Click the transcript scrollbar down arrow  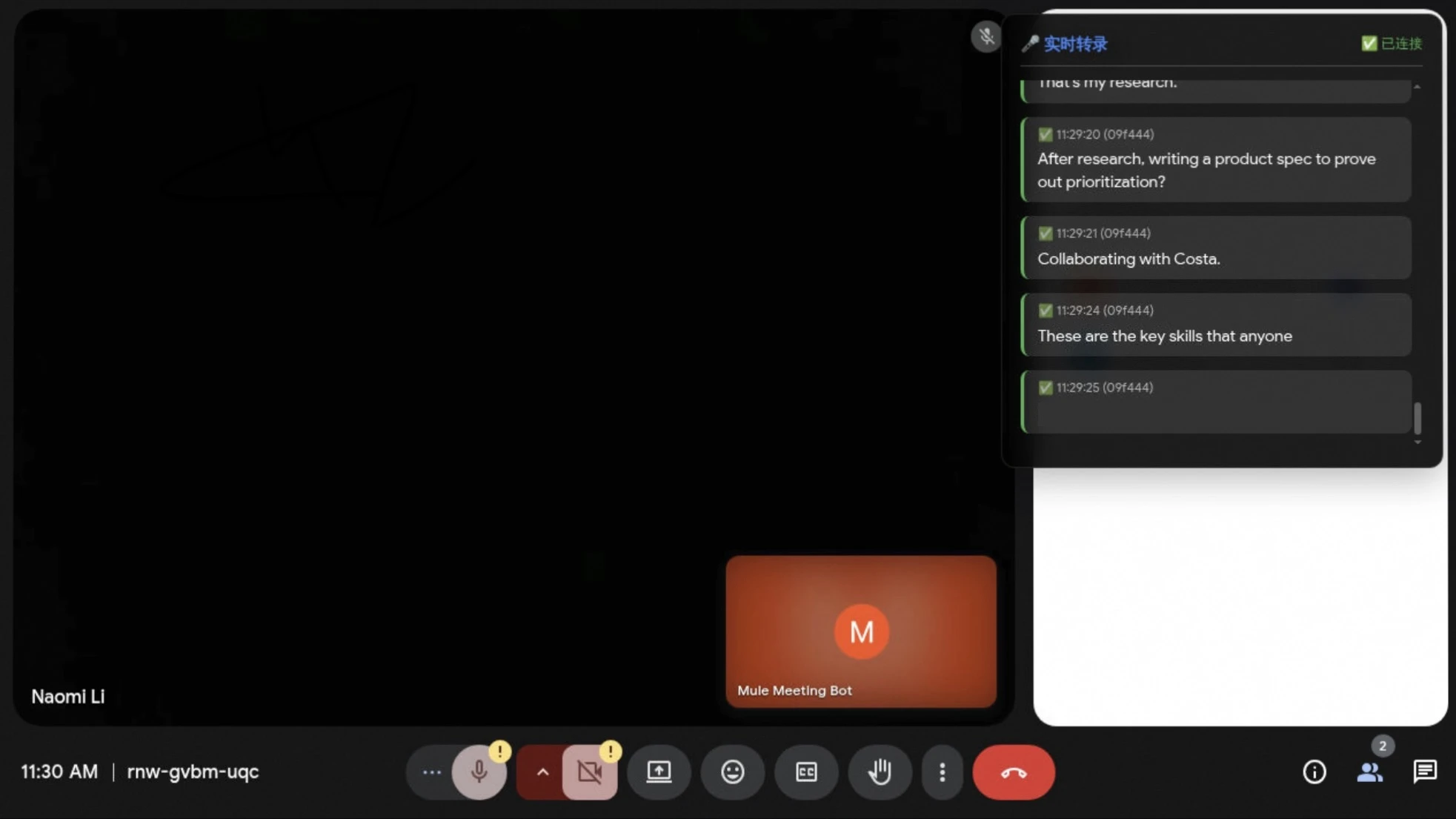tap(1417, 442)
